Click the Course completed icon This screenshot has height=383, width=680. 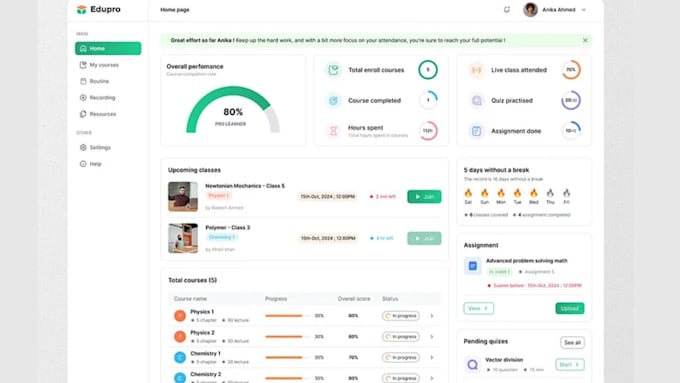pyautogui.click(x=333, y=101)
